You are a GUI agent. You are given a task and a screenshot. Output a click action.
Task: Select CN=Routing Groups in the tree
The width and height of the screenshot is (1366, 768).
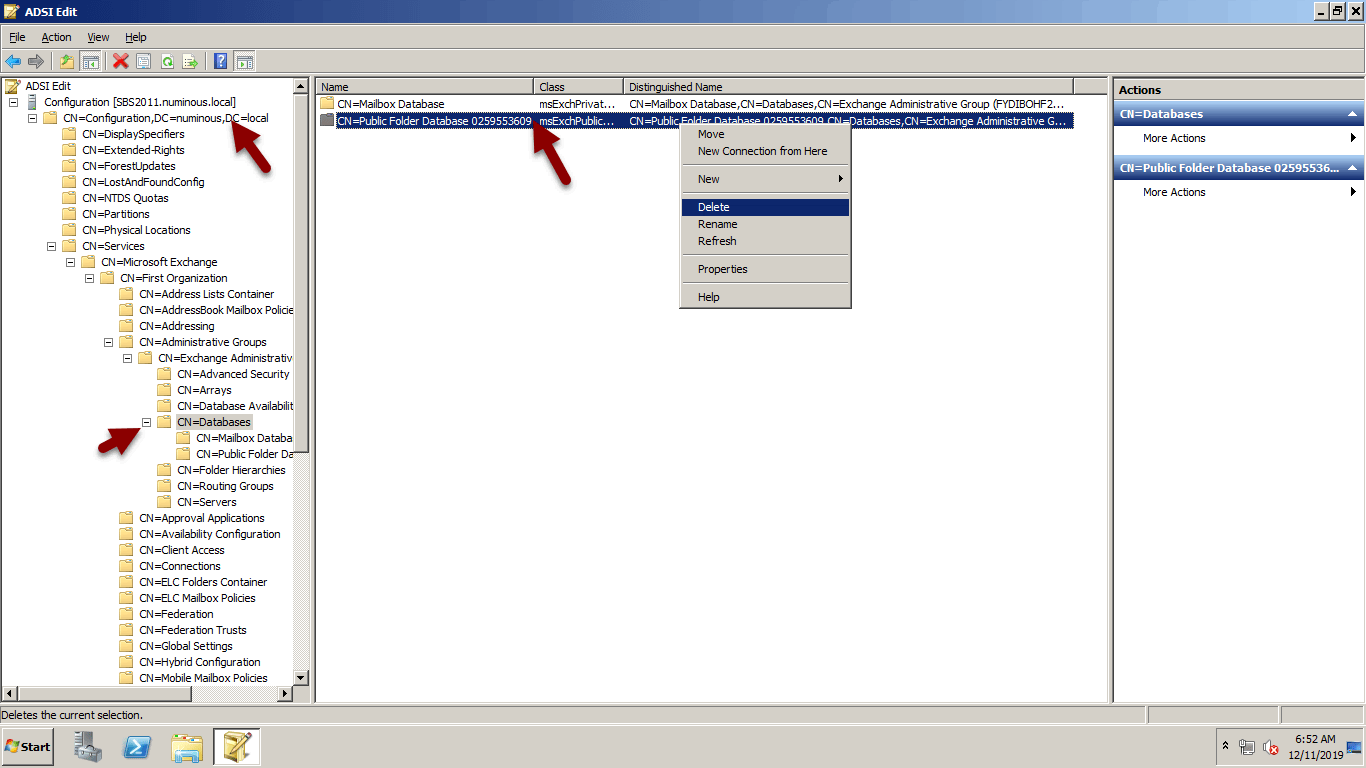pyautogui.click(x=225, y=486)
